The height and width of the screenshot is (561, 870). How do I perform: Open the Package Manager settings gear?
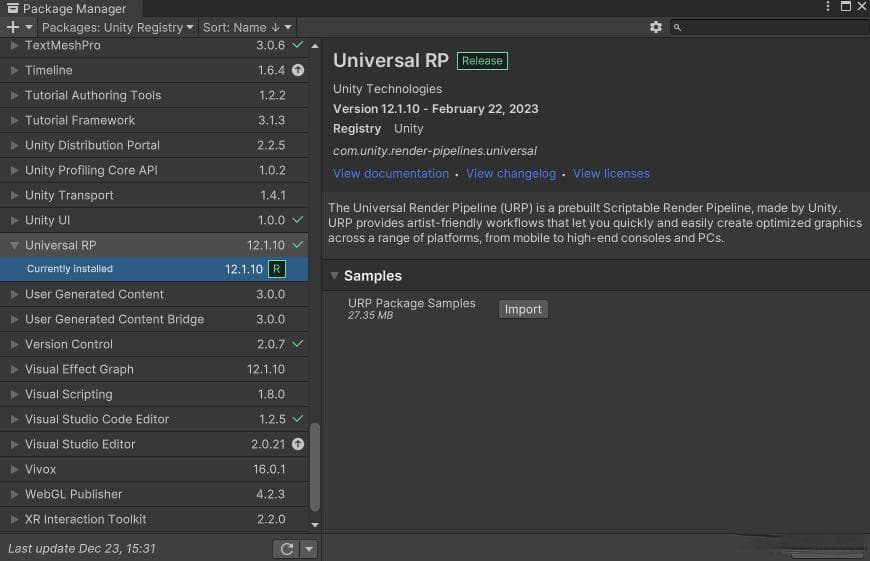pos(656,27)
